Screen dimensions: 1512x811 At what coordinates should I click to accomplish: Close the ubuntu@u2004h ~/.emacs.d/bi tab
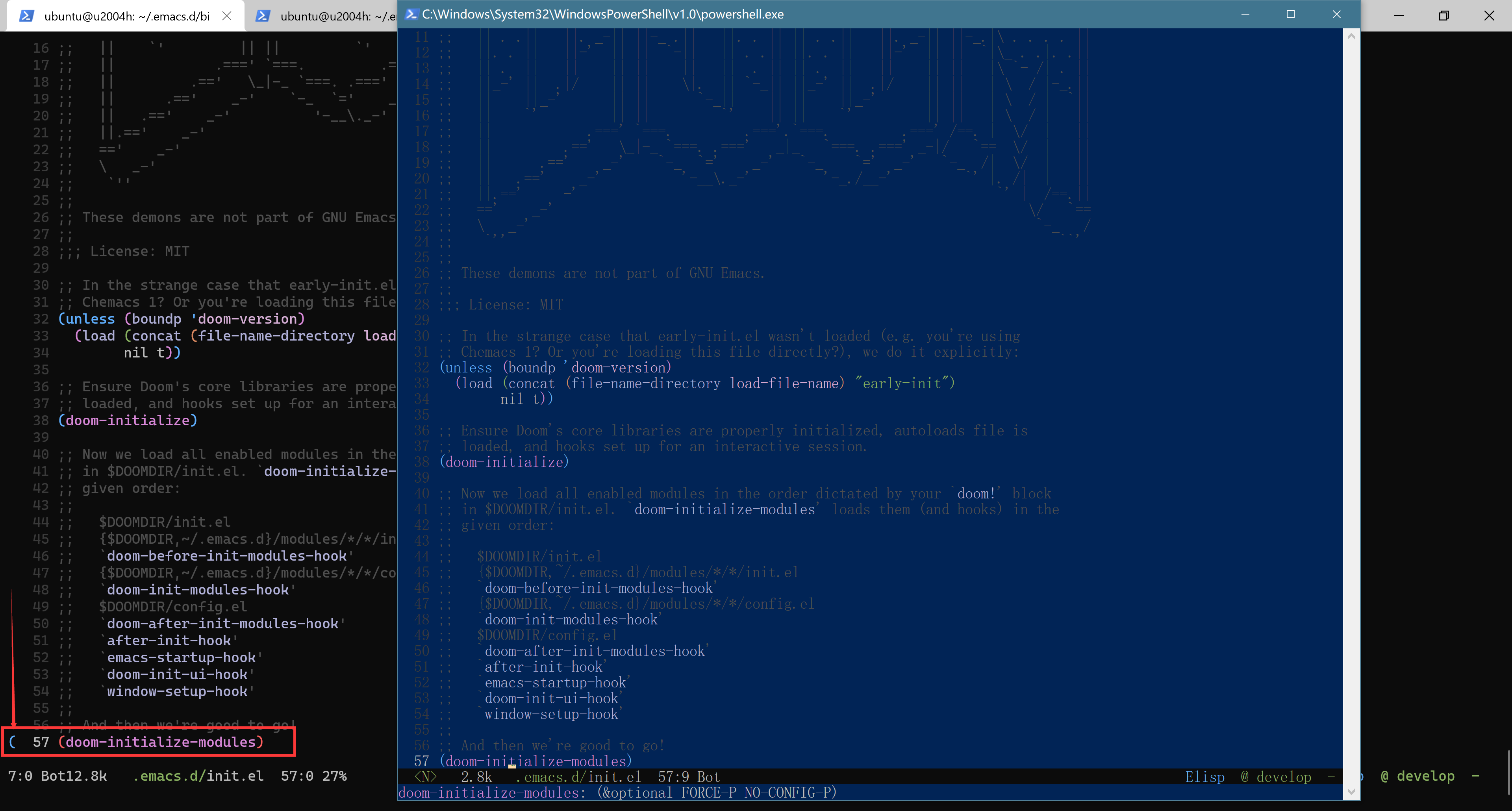(227, 16)
